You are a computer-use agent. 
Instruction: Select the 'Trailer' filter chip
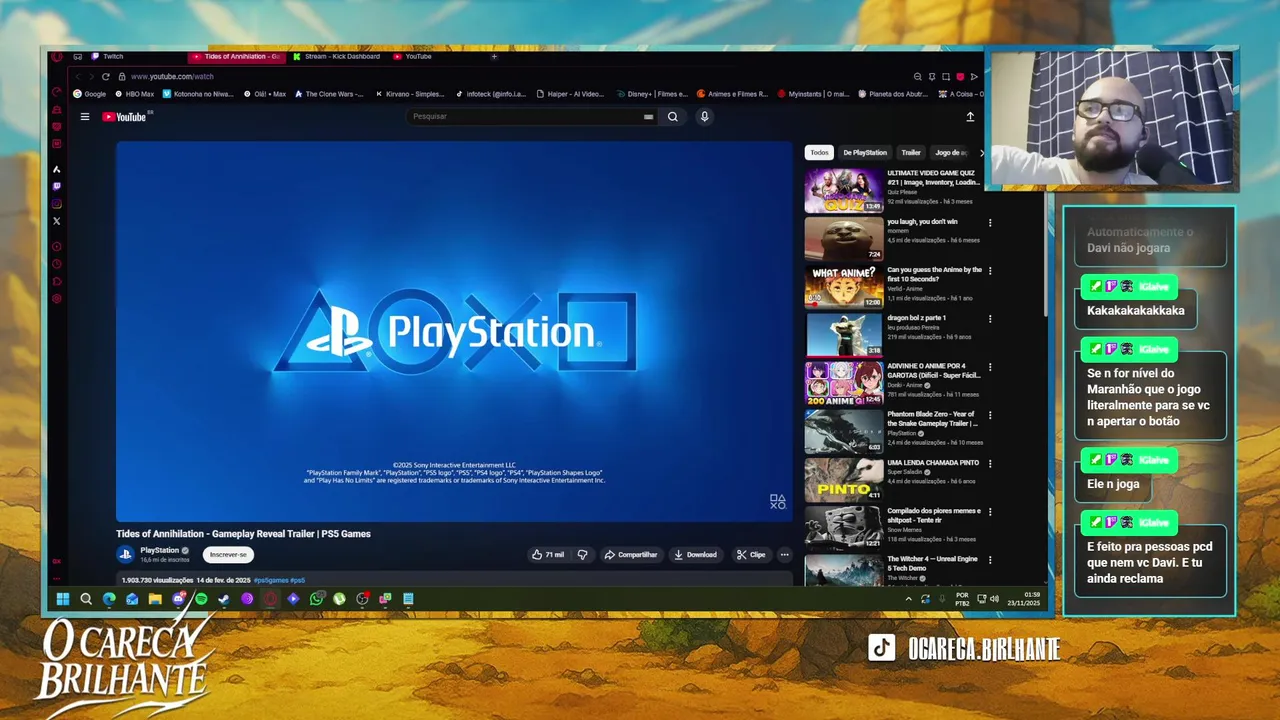911,153
